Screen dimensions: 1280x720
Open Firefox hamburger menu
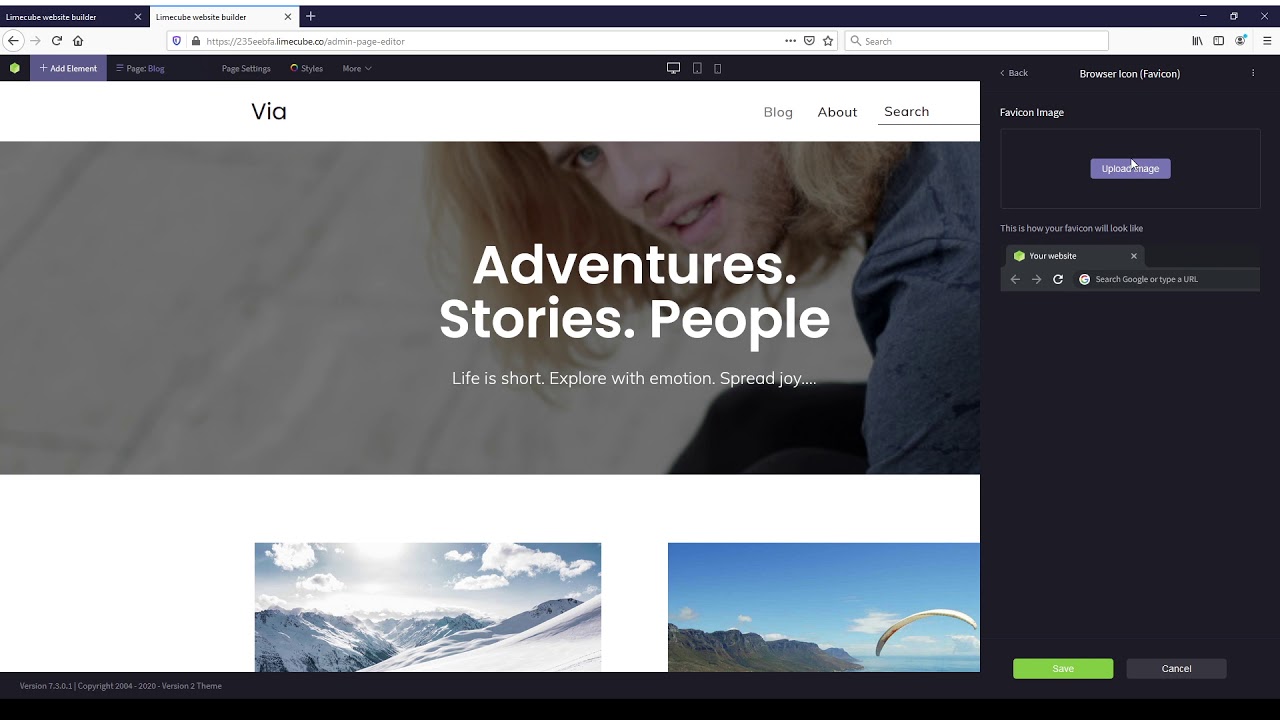pyautogui.click(x=1267, y=41)
